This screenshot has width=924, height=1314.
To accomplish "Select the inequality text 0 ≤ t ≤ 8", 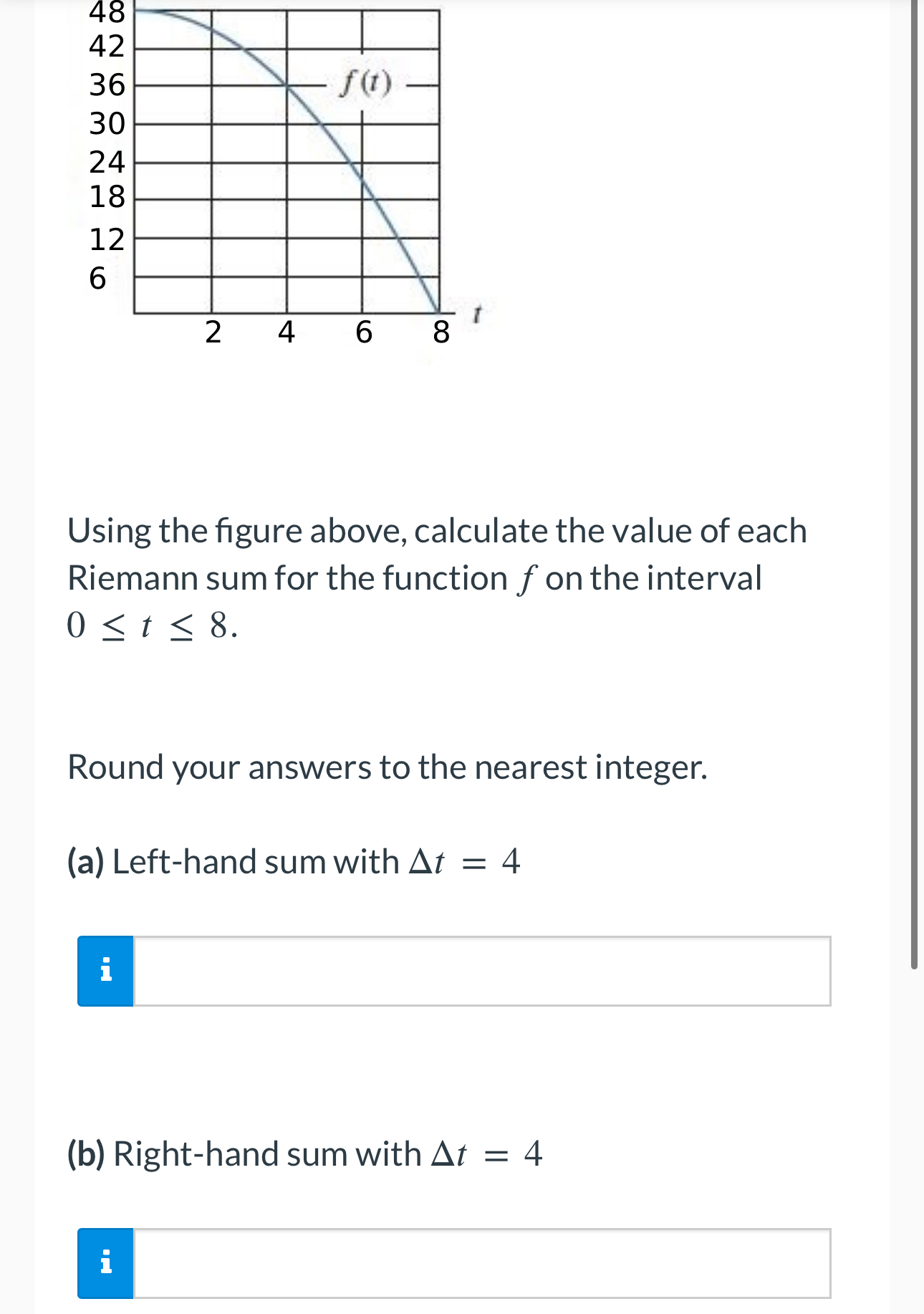I will pyautogui.click(x=149, y=624).
